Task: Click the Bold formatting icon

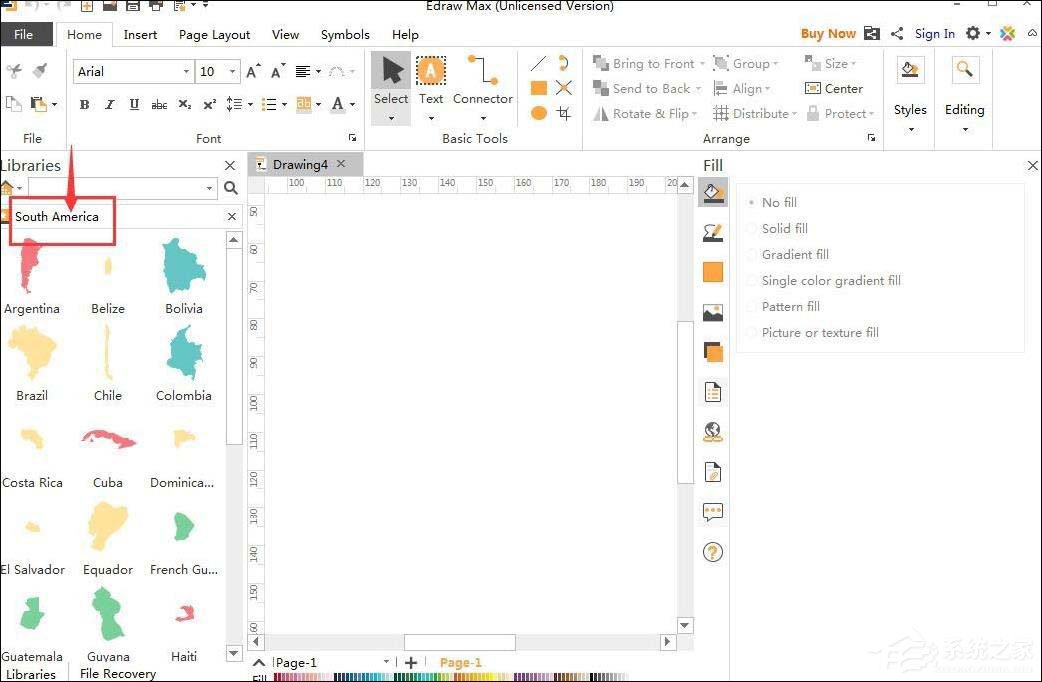Action: point(84,105)
